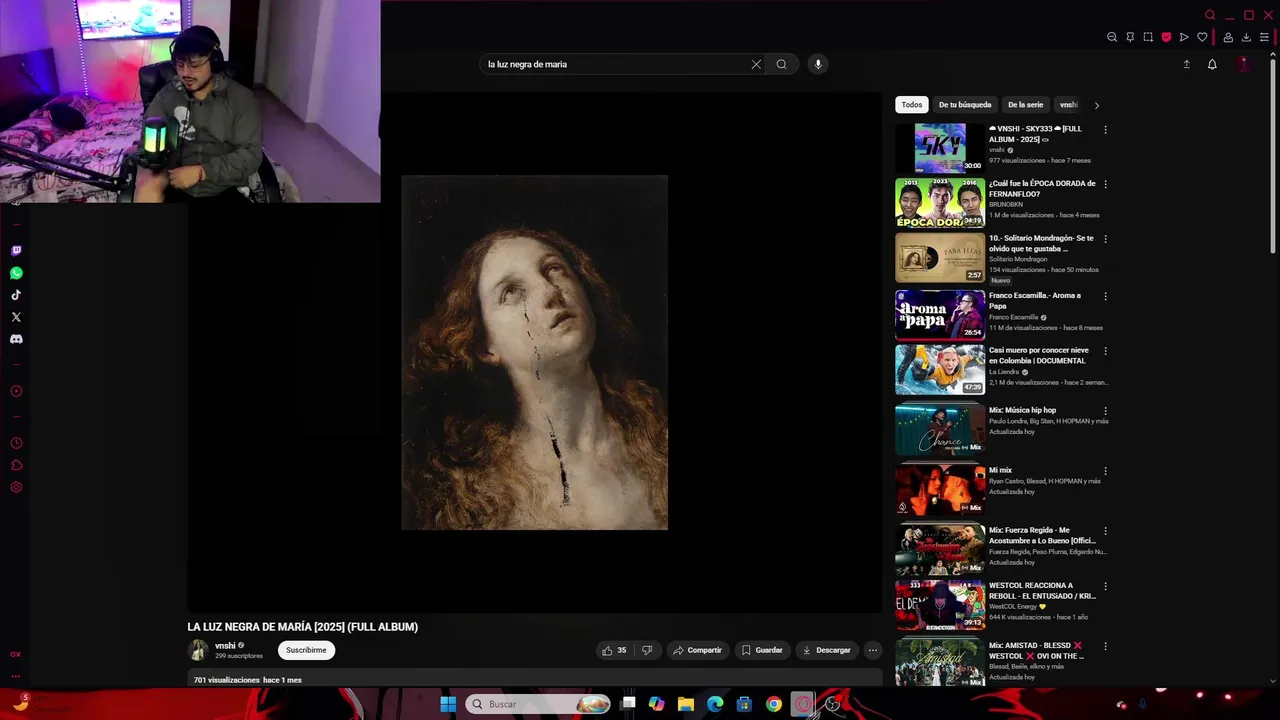Dislike the video with thumbs down

(x=647, y=650)
